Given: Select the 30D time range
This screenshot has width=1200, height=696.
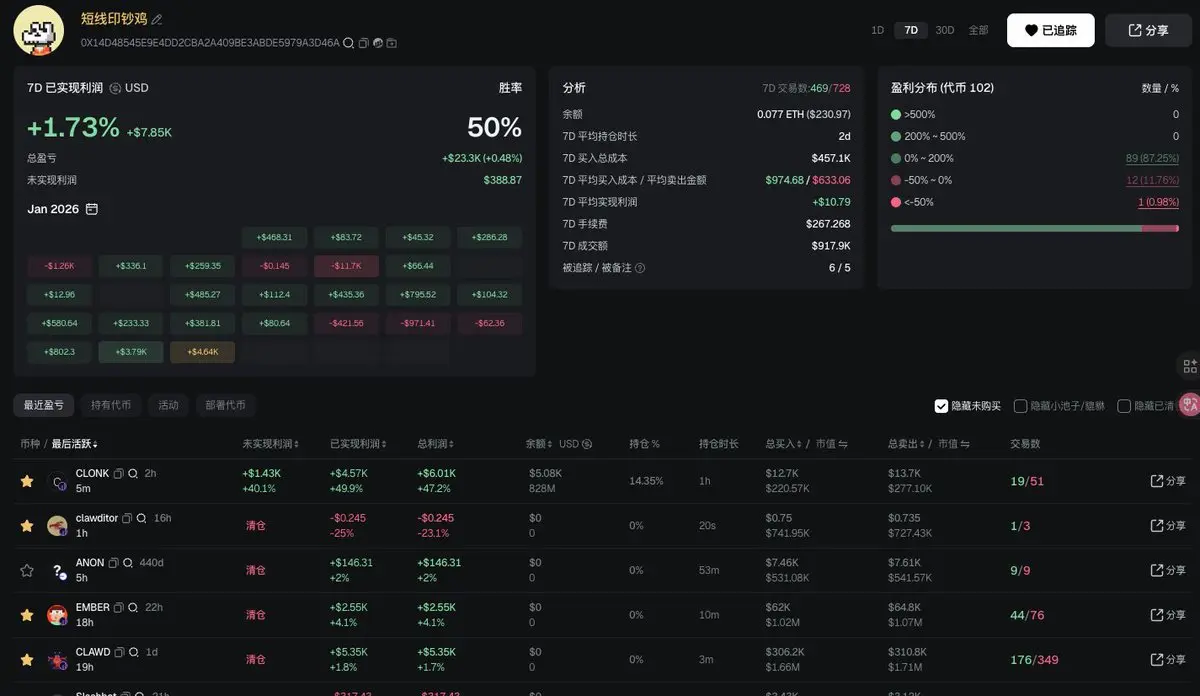Looking at the screenshot, I should pyautogui.click(x=944, y=30).
